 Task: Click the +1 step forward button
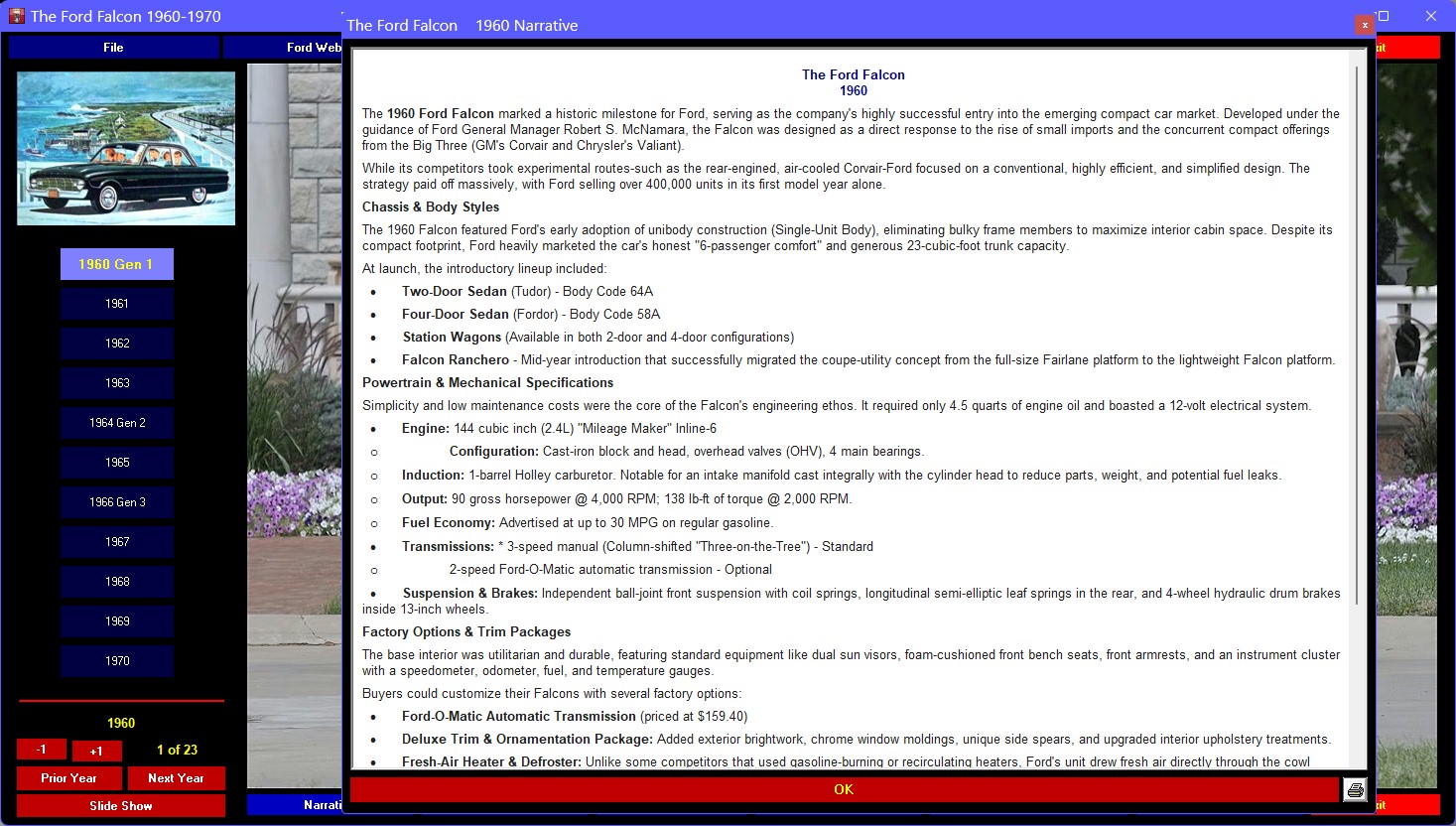pos(96,751)
